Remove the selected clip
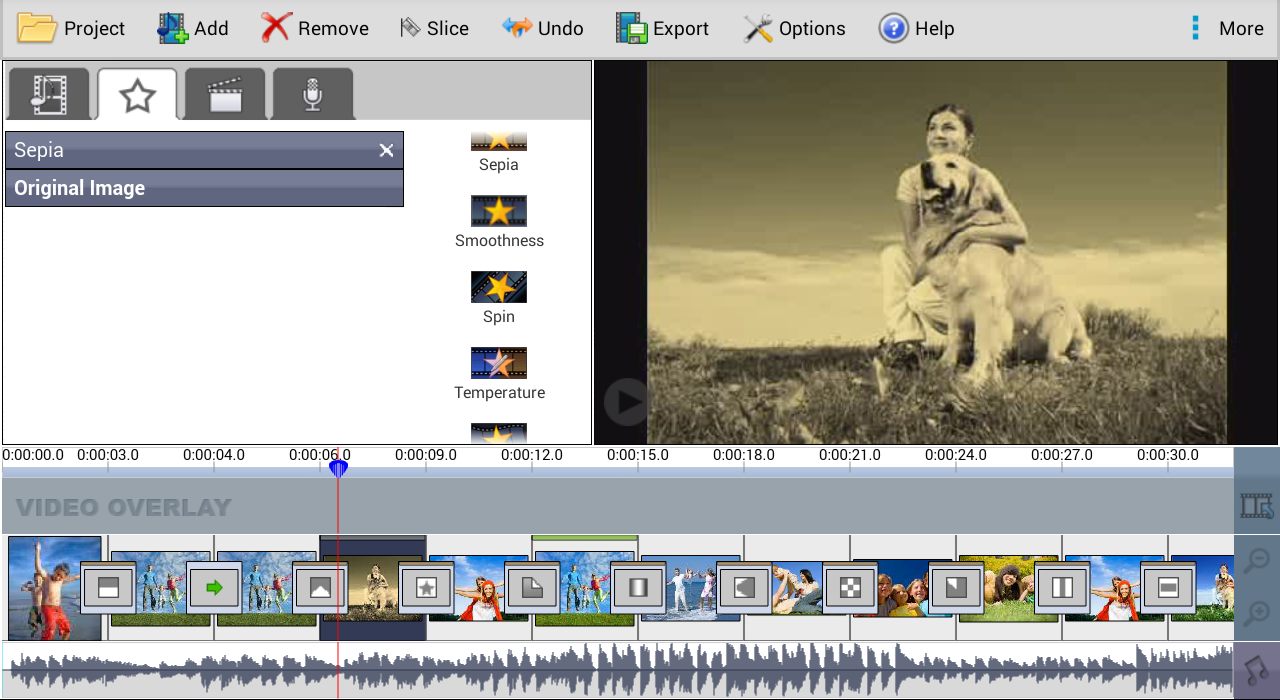 coord(314,28)
